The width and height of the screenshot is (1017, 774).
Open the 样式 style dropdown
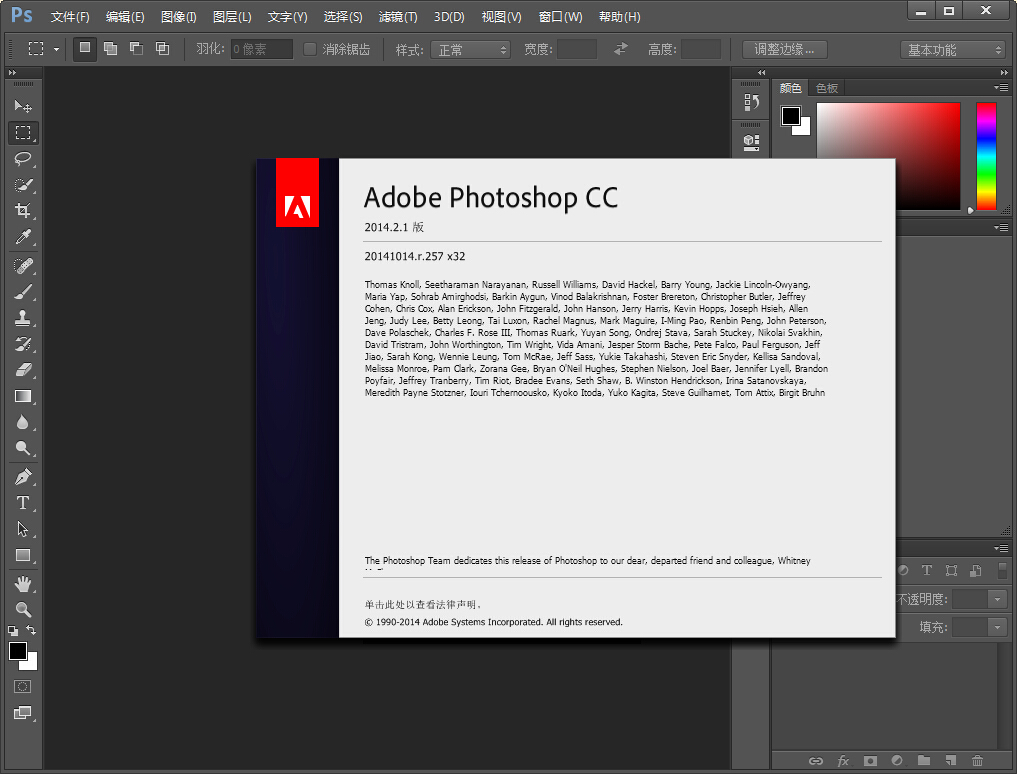pyautogui.click(x=472, y=49)
